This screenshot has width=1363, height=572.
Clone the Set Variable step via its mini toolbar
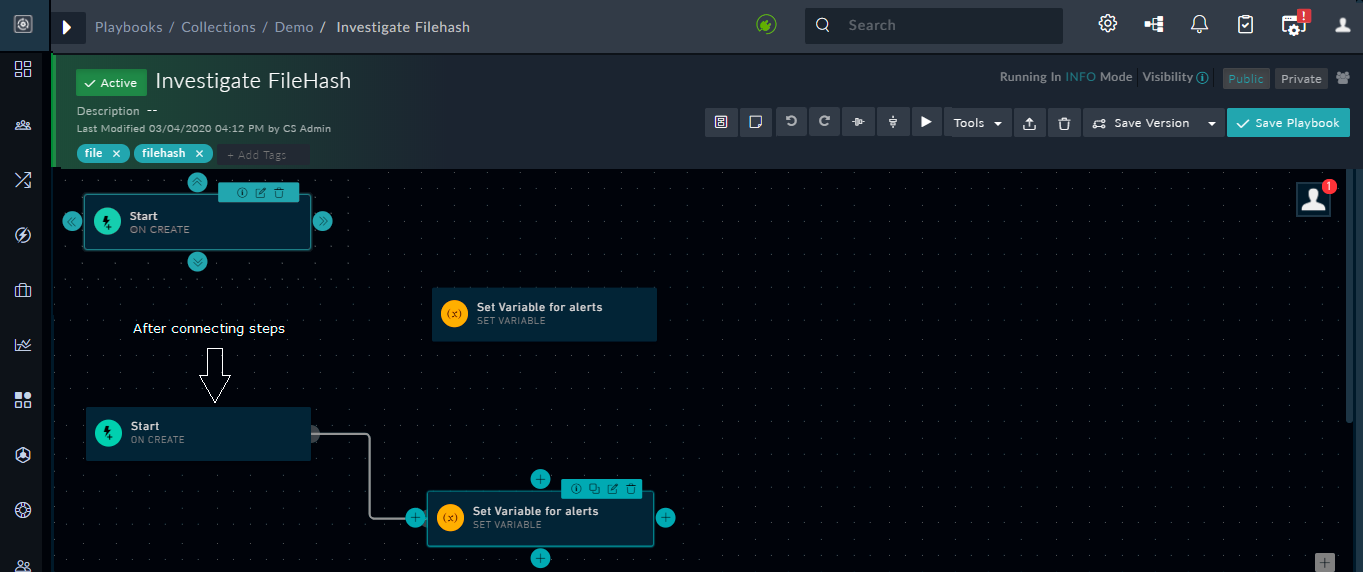point(594,489)
